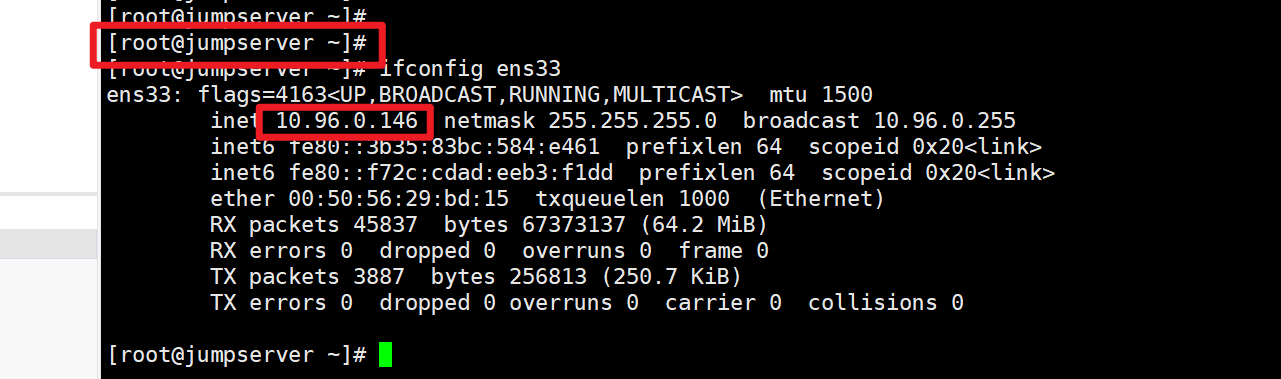Click the last root@jumpserver prompt line
The width and height of the screenshot is (1281, 379).
coord(237,355)
